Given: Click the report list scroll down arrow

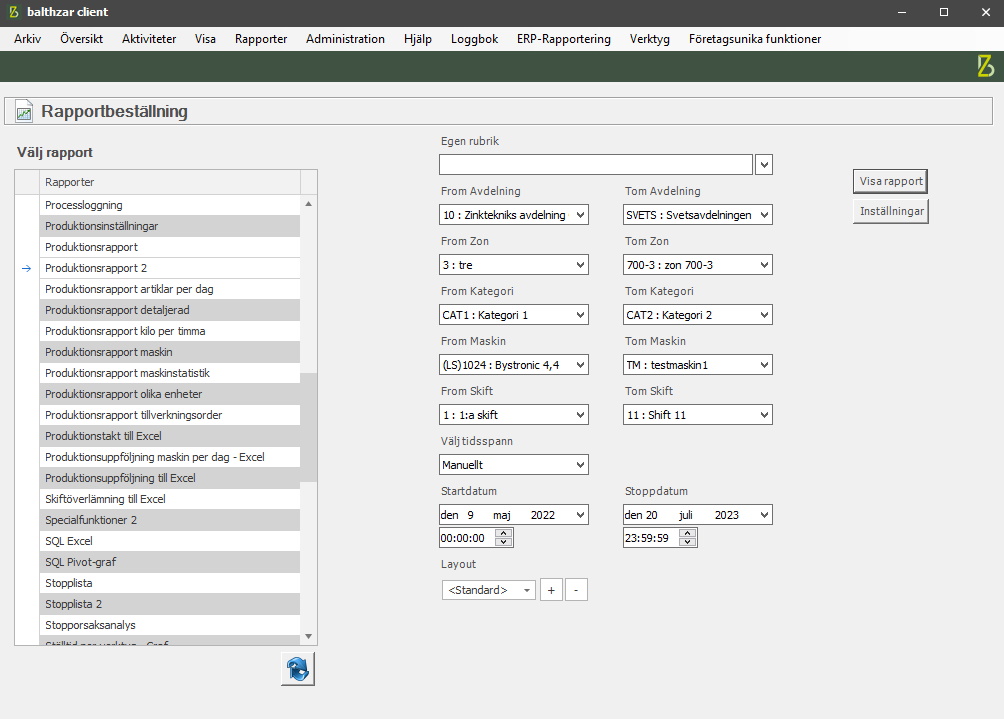Looking at the screenshot, I should (309, 636).
